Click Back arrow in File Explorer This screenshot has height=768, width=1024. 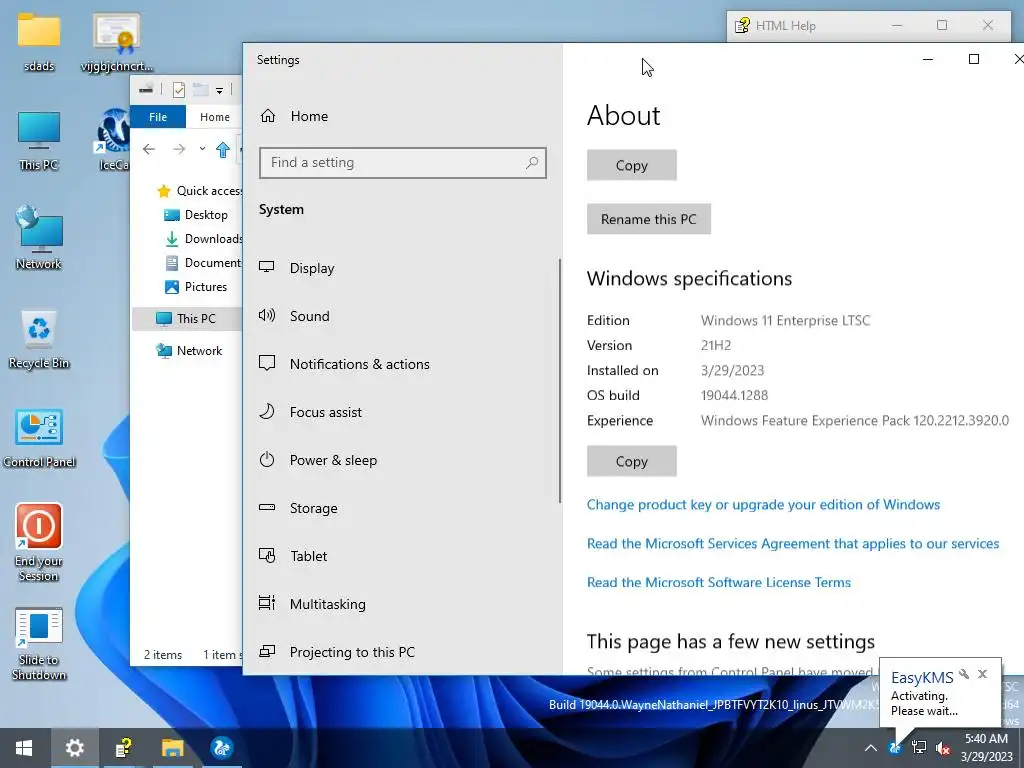point(149,150)
